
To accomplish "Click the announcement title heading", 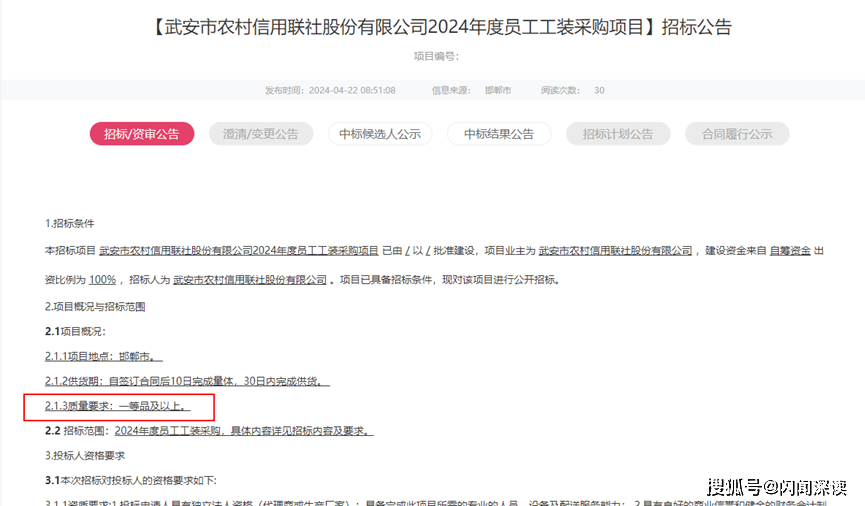I will (x=432, y=27).
